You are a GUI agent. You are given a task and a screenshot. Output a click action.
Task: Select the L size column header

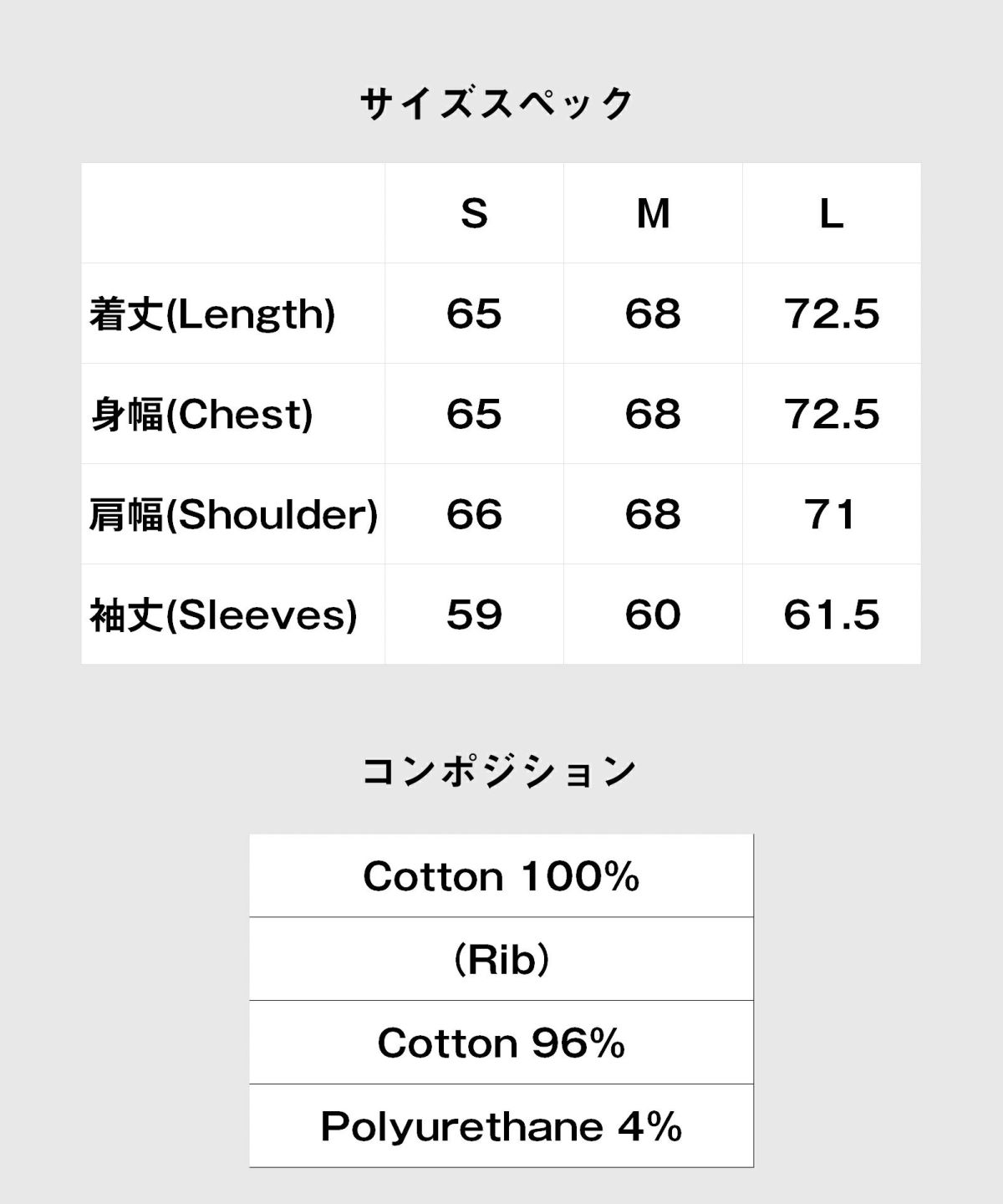831,213
